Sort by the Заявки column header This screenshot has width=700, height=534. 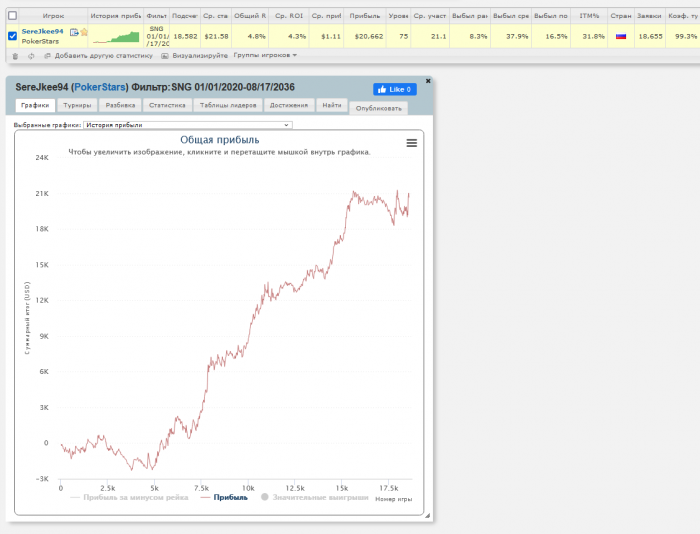pyautogui.click(x=650, y=16)
